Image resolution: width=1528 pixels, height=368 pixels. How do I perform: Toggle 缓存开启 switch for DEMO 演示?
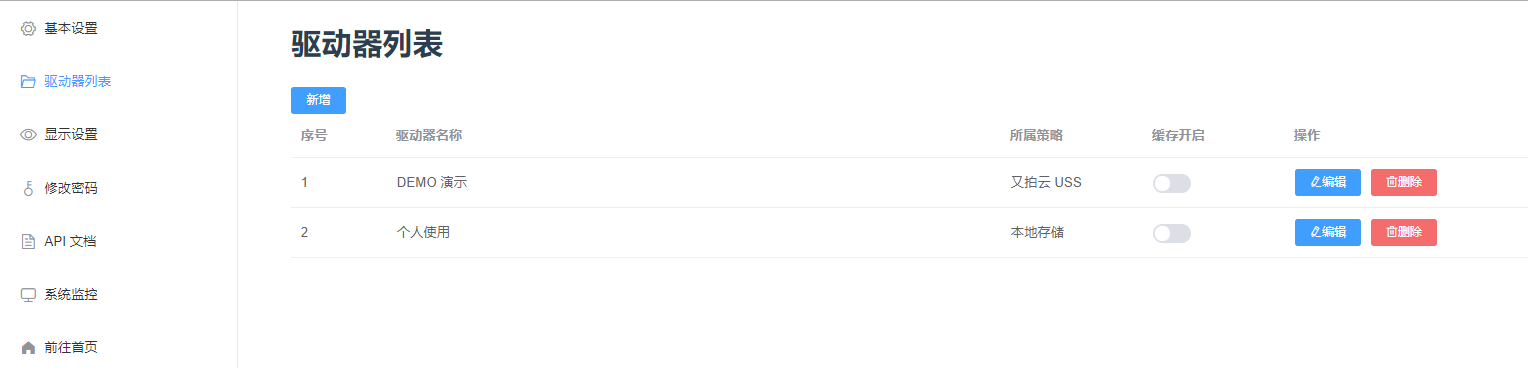coord(1172,183)
